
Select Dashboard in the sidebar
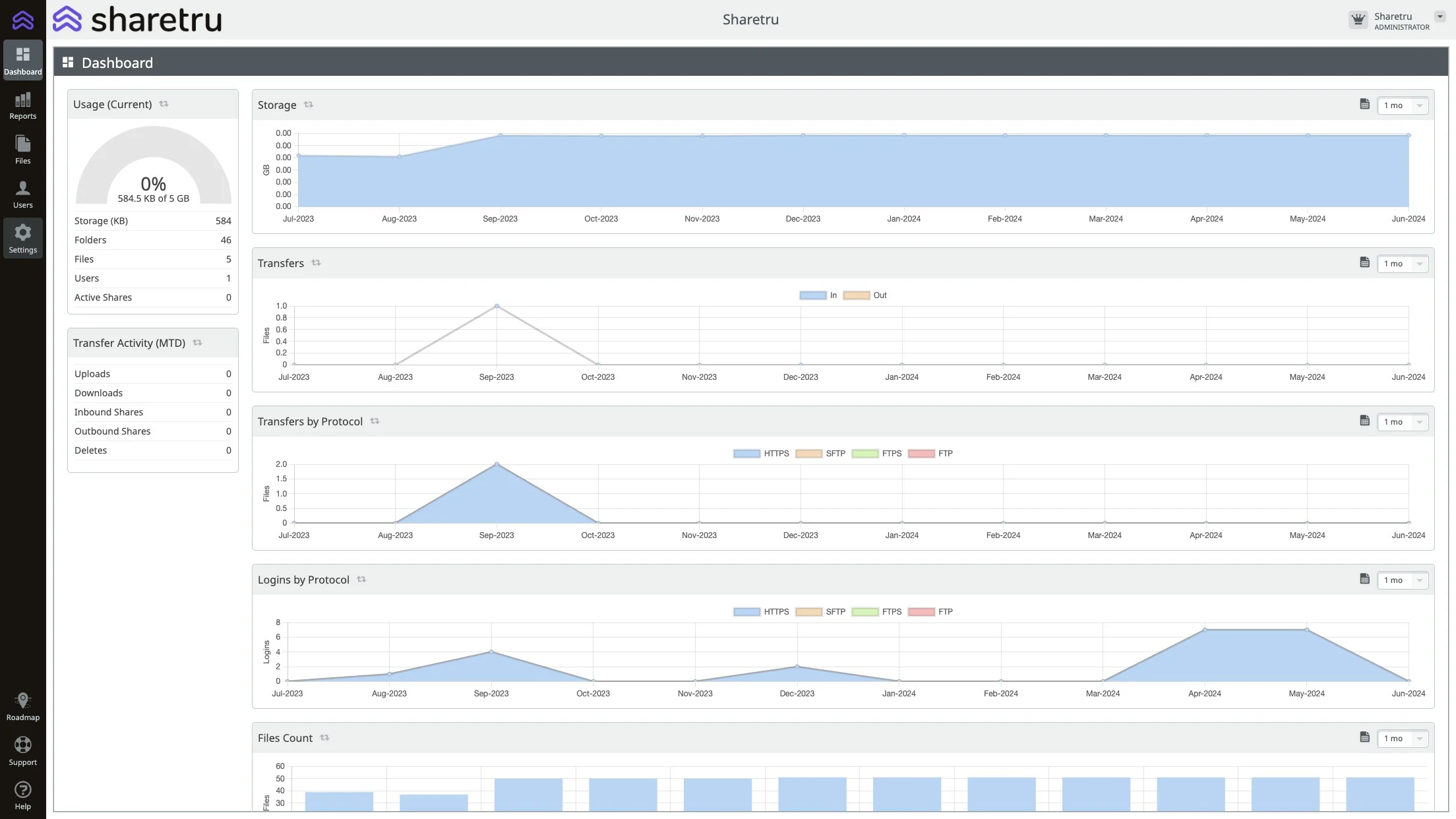coord(22,61)
